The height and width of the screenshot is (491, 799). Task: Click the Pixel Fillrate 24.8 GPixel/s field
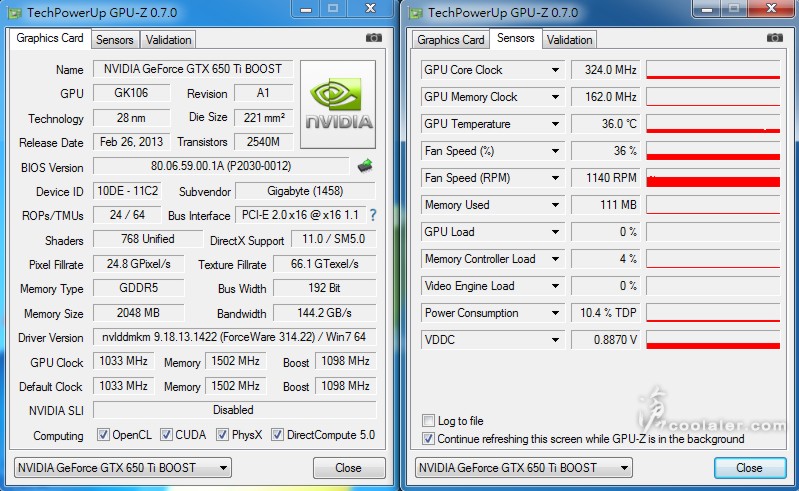138,264
